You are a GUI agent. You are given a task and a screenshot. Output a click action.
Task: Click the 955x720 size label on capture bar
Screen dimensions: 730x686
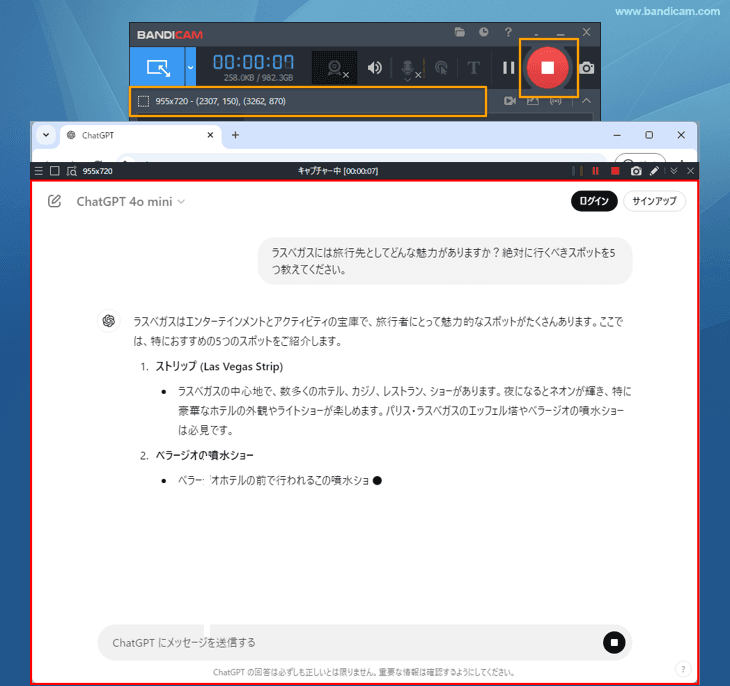98,171
